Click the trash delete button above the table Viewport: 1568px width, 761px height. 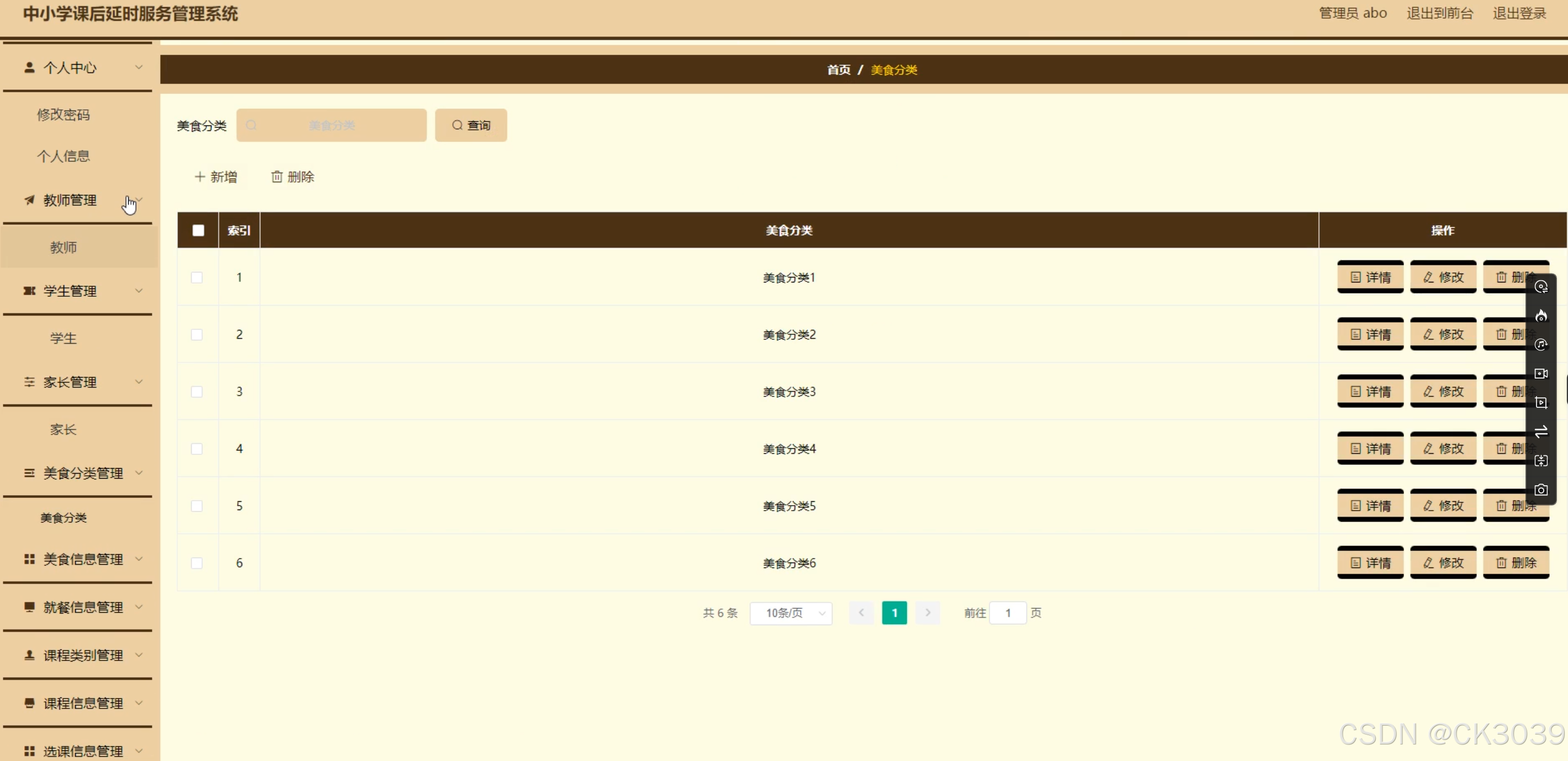coord(293,177)
